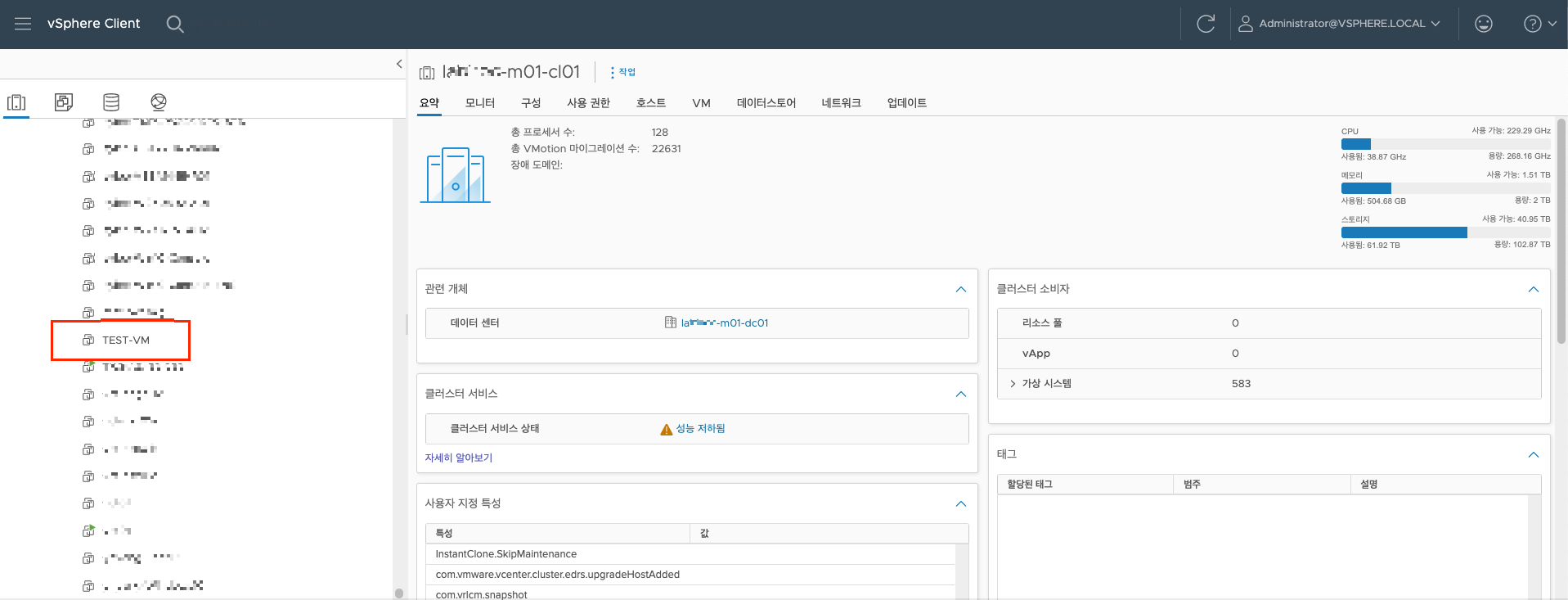Click the 자세히 알아보기 link
Viewport: 1568px width, 600px height.
click(459, 458)
